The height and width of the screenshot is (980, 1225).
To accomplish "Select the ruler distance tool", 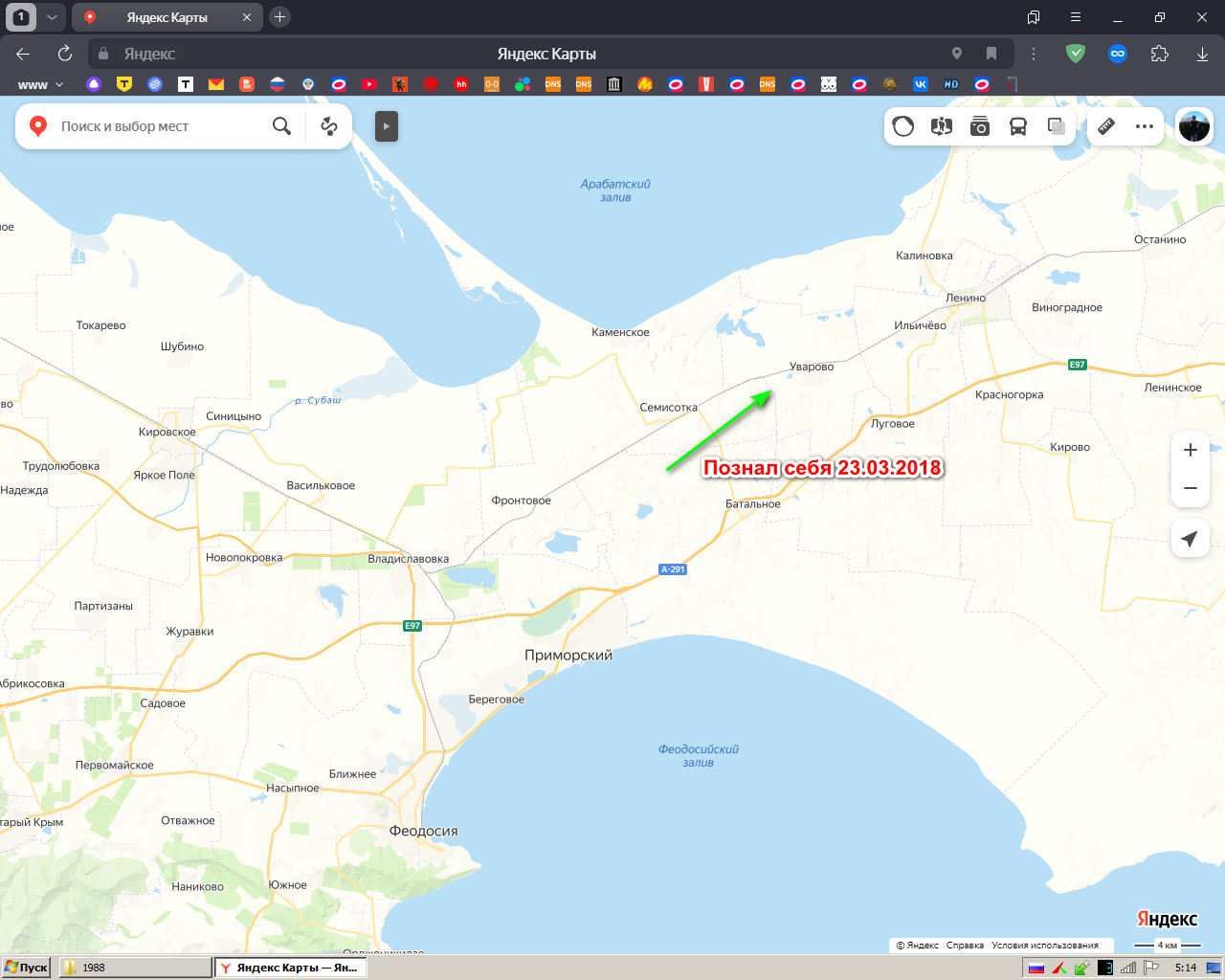I will coord(1106,126).
